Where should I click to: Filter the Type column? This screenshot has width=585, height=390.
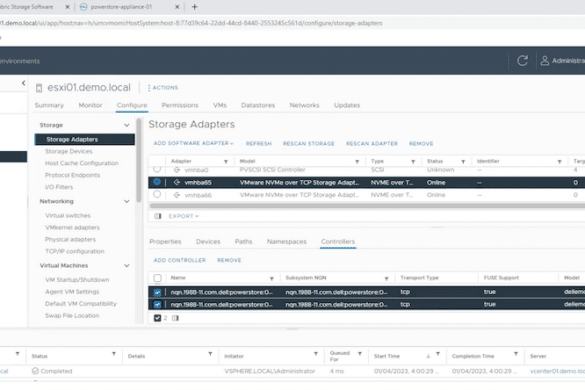pos(413,162)
